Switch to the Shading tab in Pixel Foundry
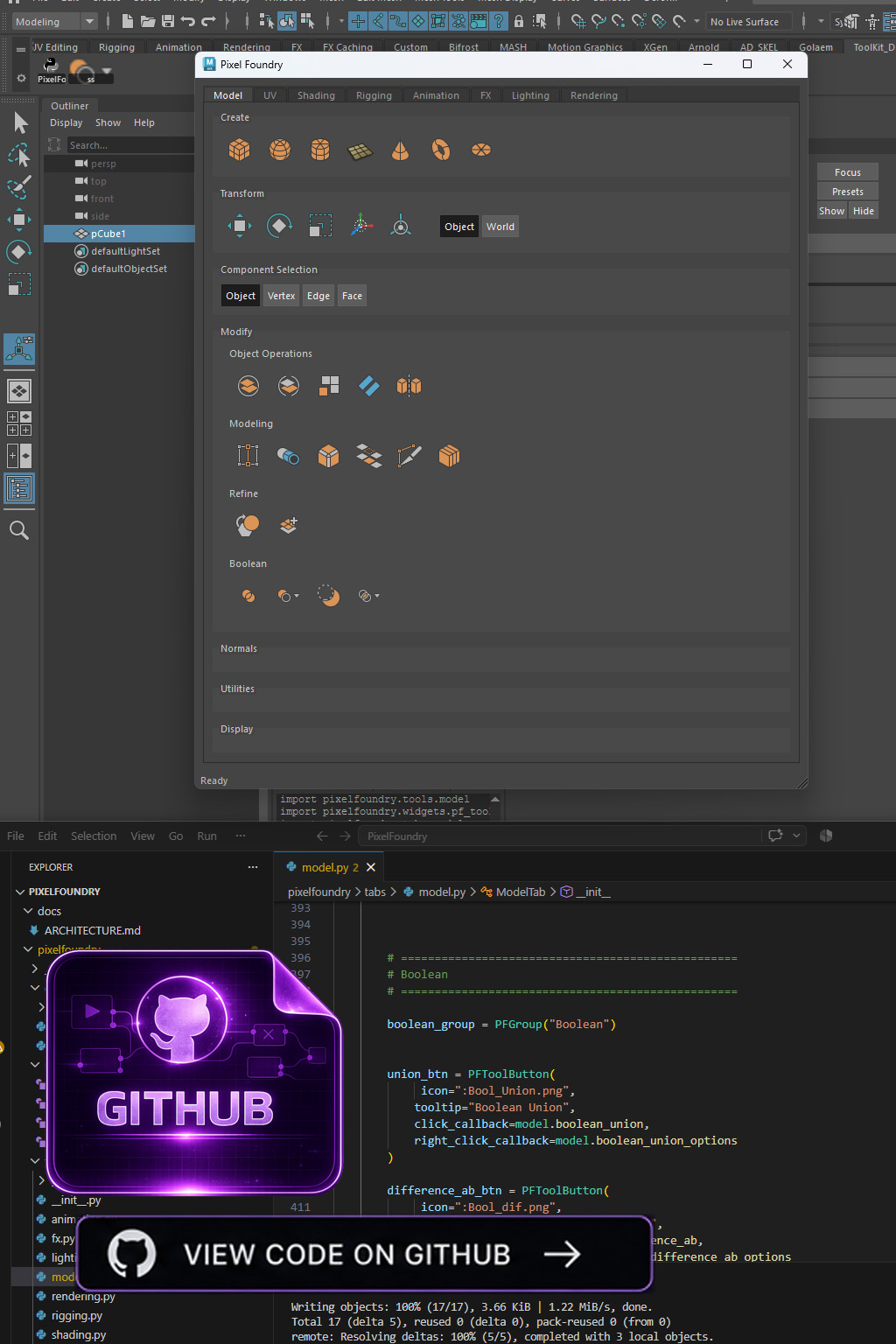This screenshot has width=896, height=1344. click(316, 95)
